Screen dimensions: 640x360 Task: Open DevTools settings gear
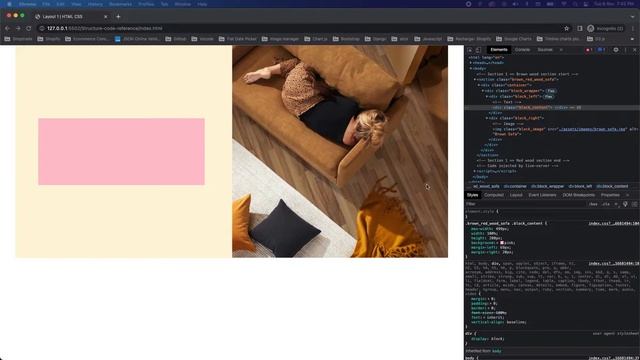point(616,50)
